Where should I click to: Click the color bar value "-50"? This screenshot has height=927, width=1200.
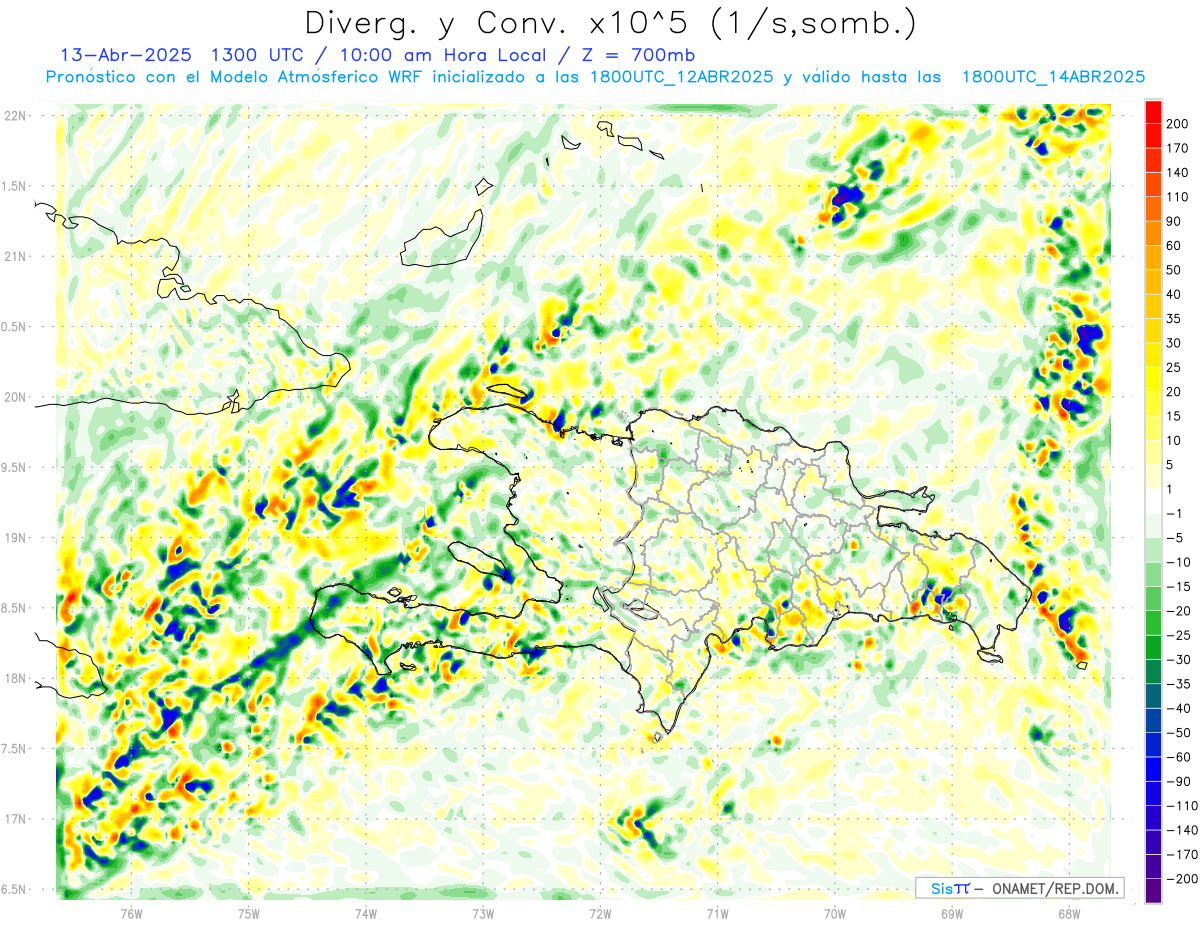pyautogui.click(x=1177, y=733)
